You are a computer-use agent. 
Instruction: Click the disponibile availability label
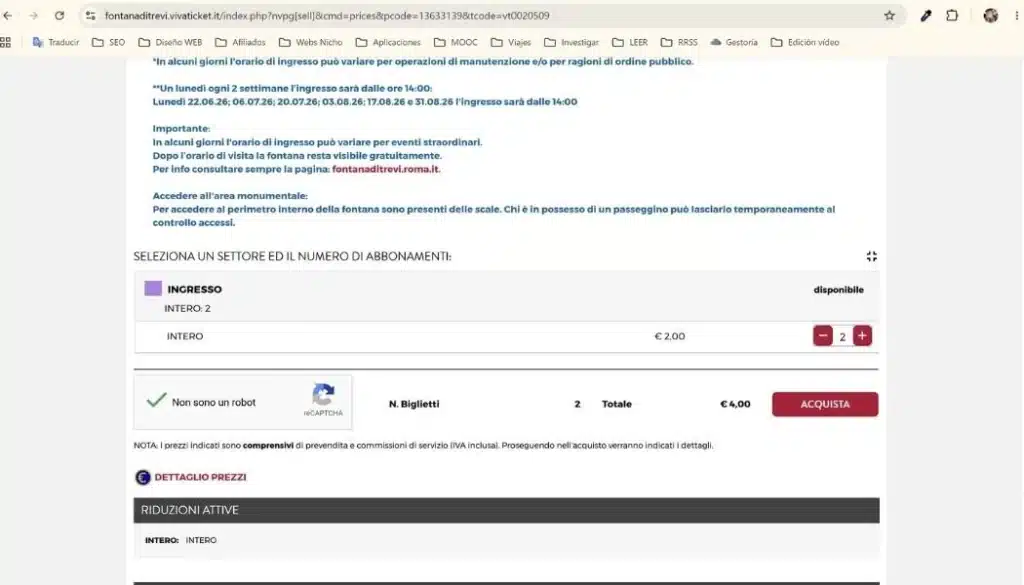coord(839,290)
